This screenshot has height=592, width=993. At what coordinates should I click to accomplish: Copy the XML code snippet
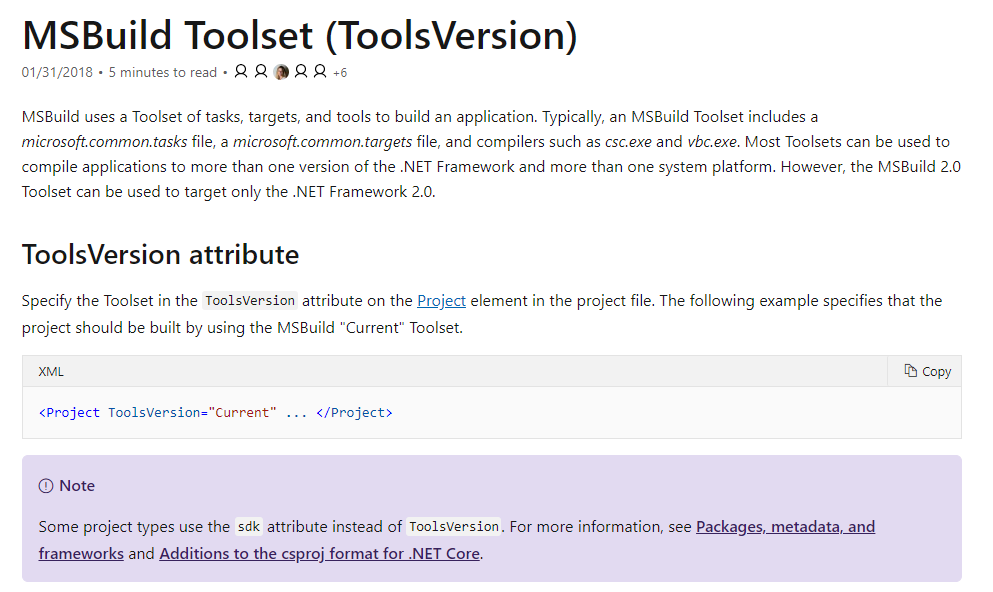928,372
